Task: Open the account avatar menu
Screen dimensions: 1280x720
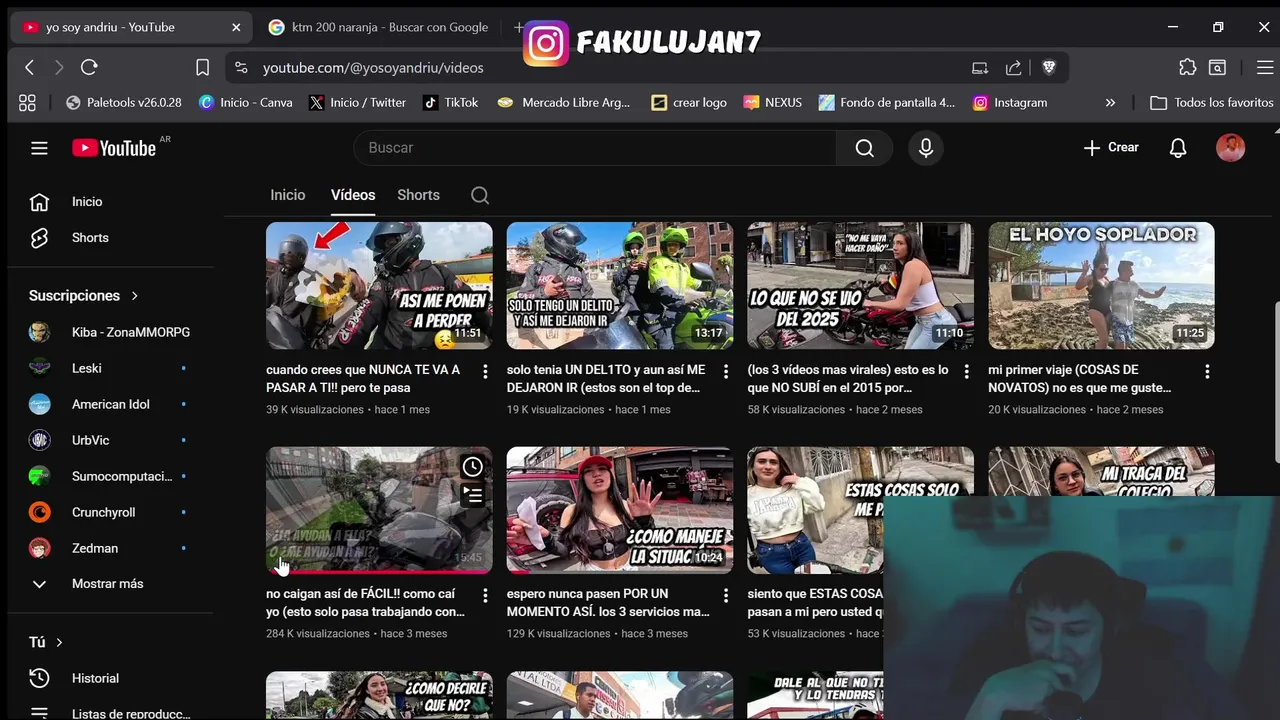Action: [x=1230, y=148]
